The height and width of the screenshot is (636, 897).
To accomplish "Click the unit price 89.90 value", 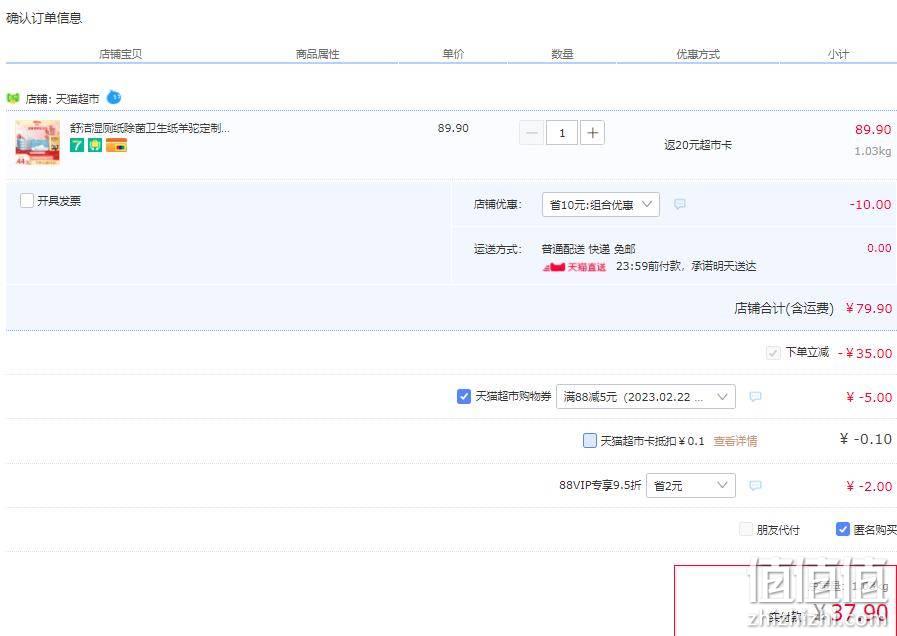I will tap(453, 128).
